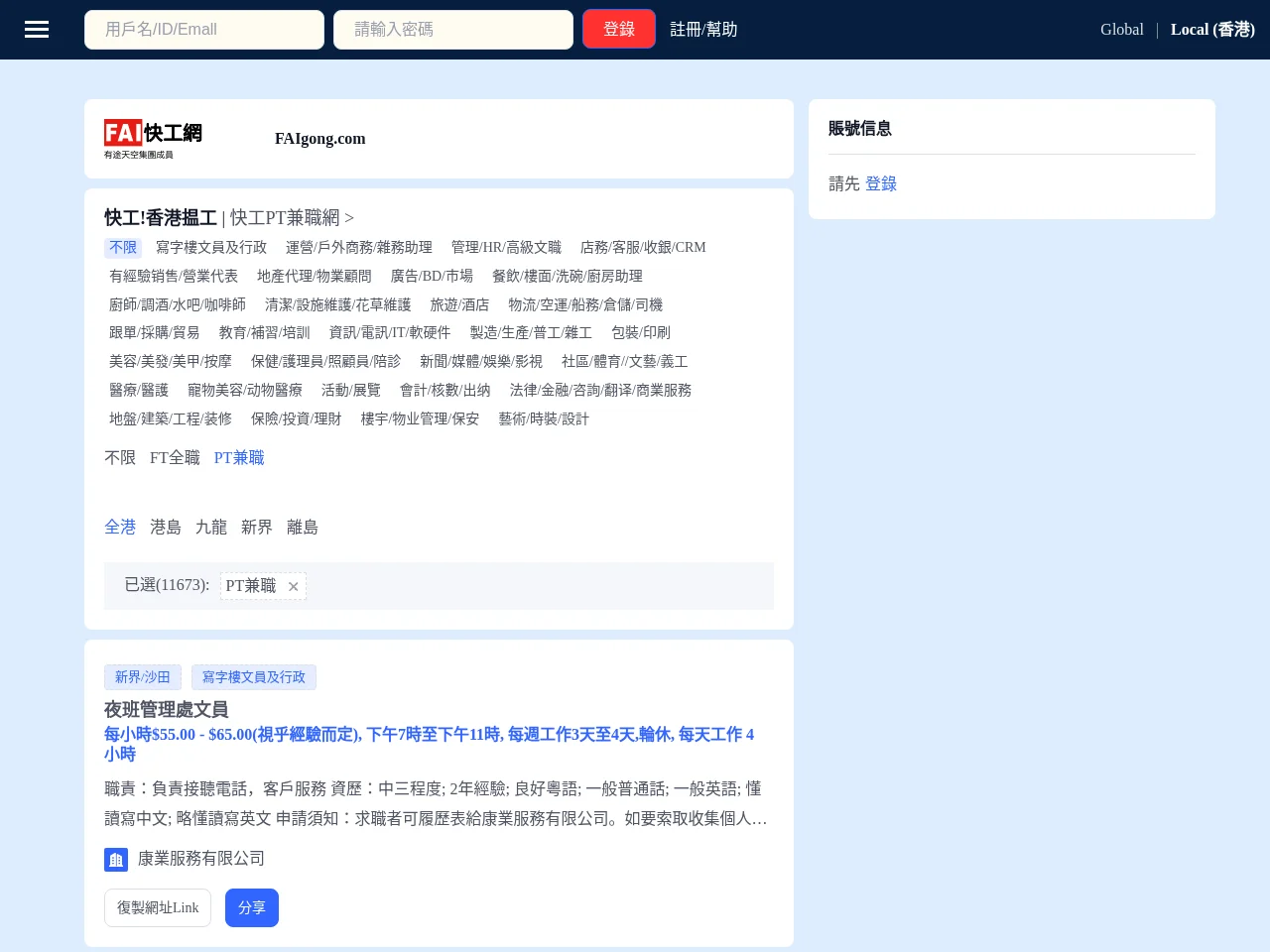Click the FAI 快工網 logo
Image resolution: width=1270 pixels, height=952 pixels.
click(x=153, y=139)
